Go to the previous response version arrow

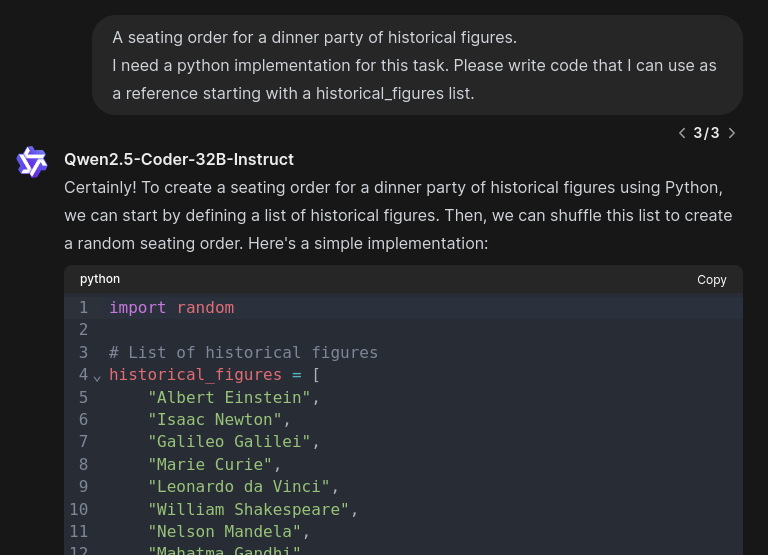pyautogui.click(x=682, y=133)
